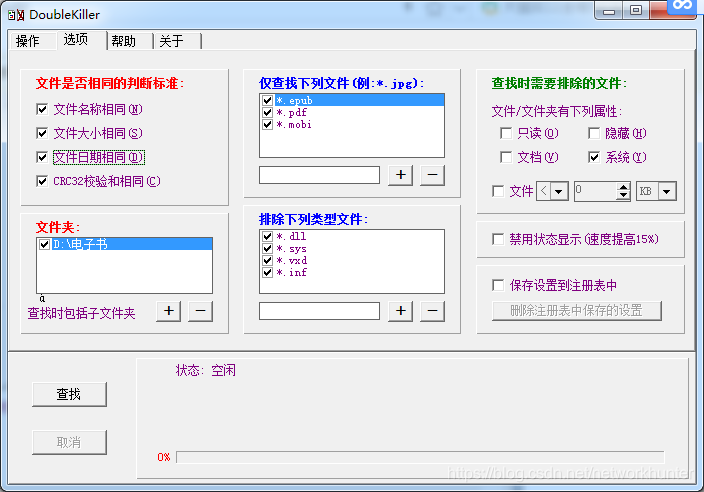Uncheck the *.vxd exclusion entry
704x492 pixels.
tap(268, 260)
